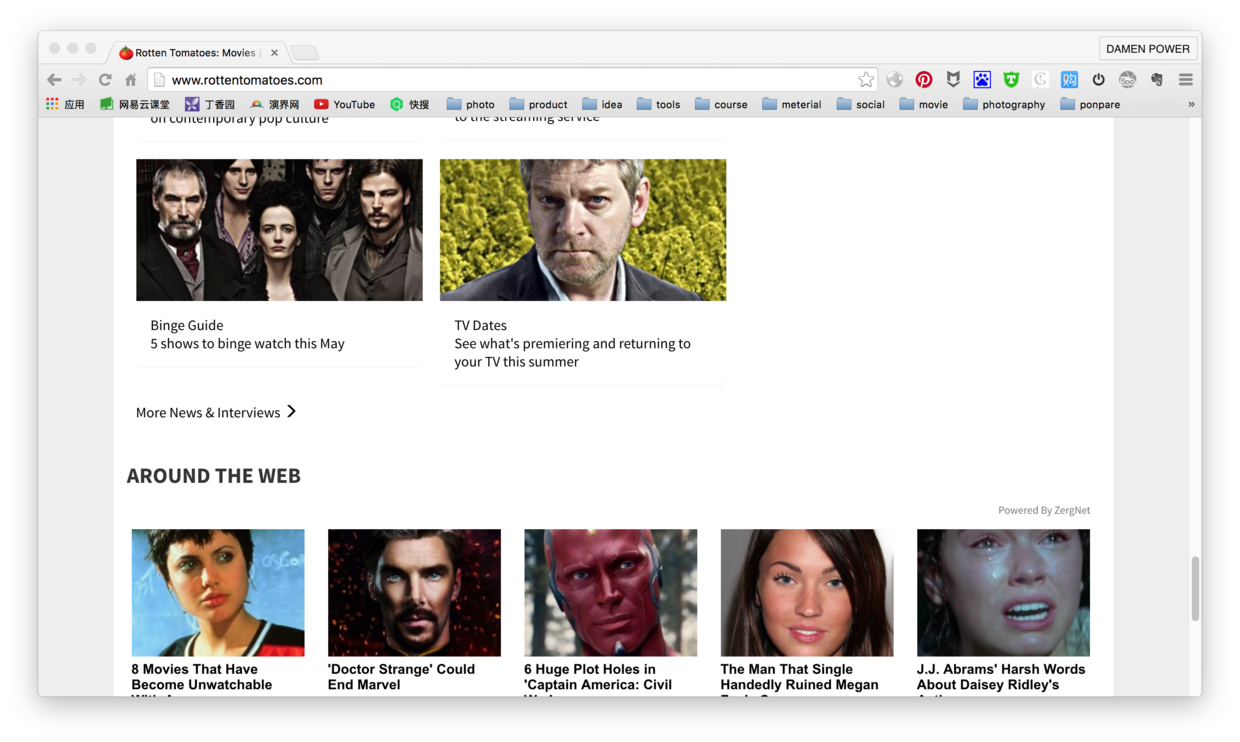Open "6 Huge Plot Holes" headline
1240x742 pixels.
pyautogui.click(x=598, y=679)
